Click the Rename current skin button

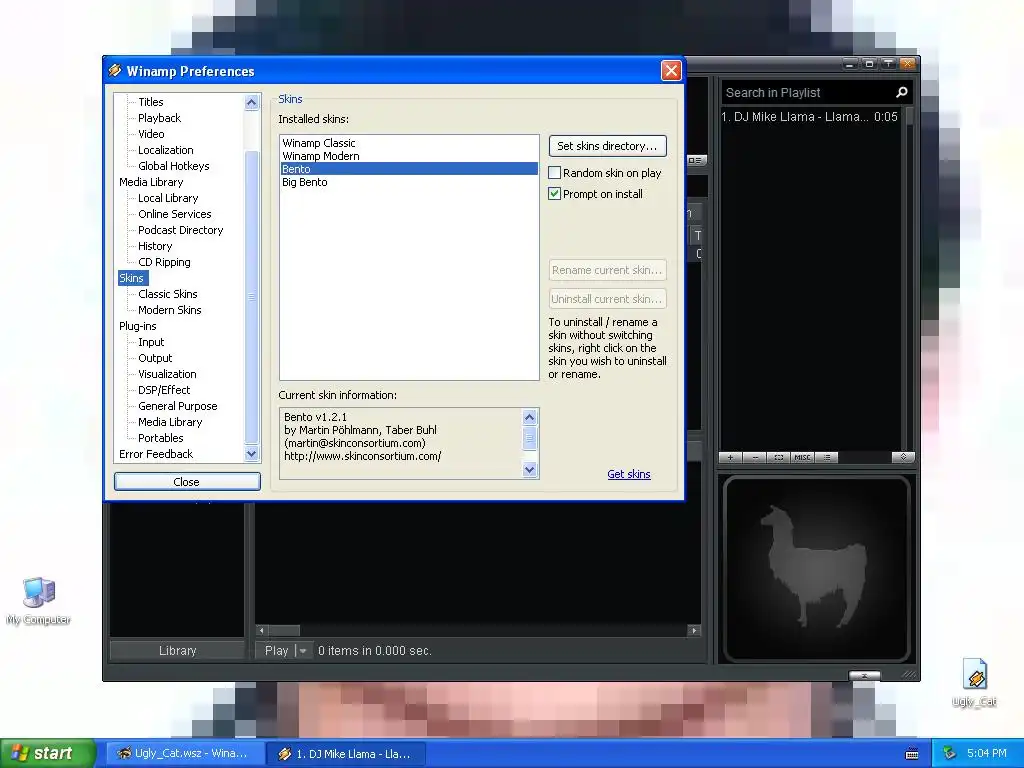pyautogui.click(x=607, y=270)
